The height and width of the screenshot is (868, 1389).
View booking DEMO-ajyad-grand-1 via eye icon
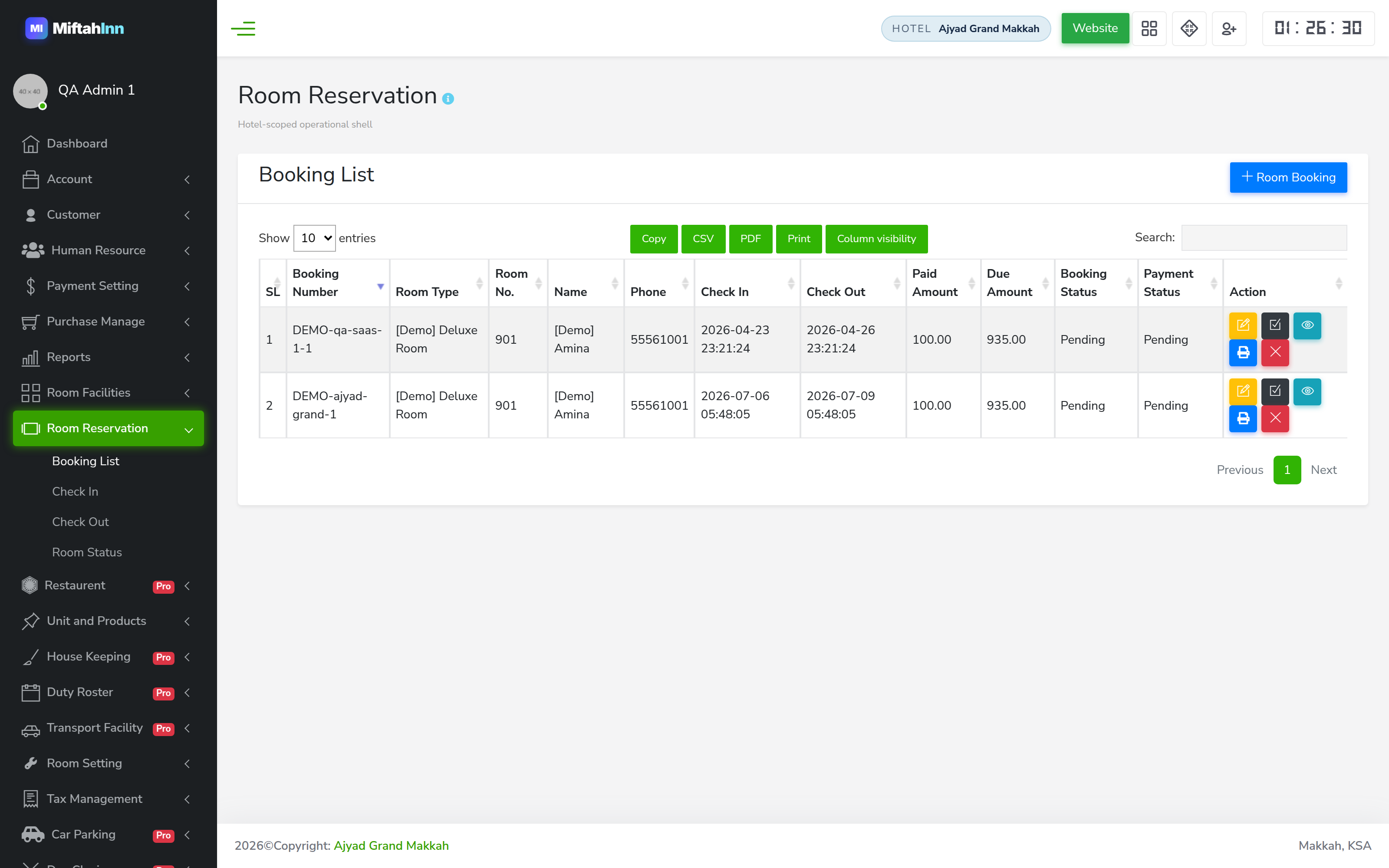click(1307, 391)
